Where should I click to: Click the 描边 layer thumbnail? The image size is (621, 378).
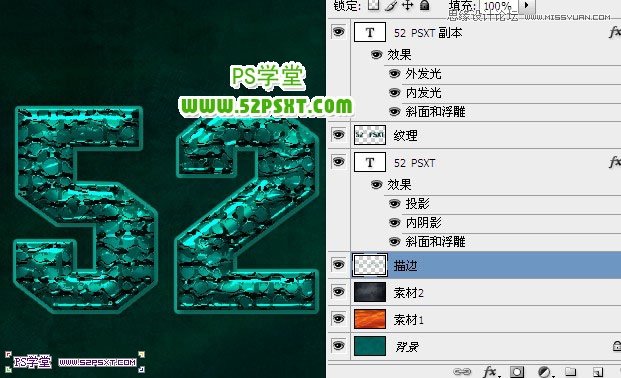tap(370, 265)
